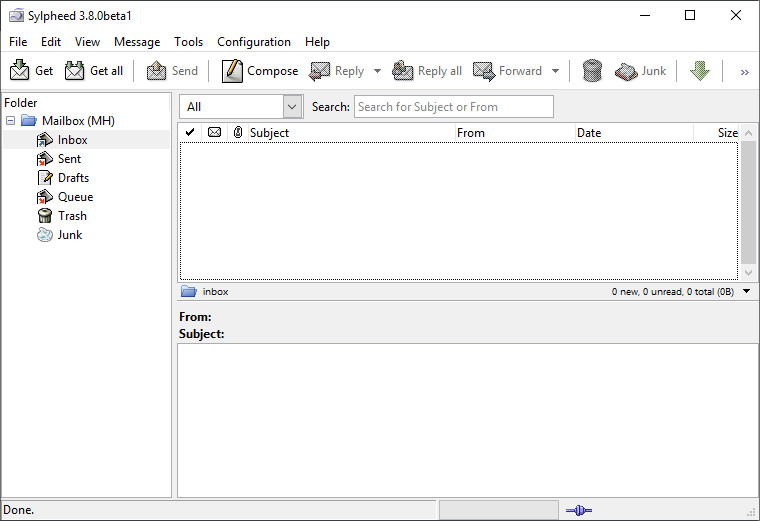Sort by the checkmark Mark column

point(190,132)
